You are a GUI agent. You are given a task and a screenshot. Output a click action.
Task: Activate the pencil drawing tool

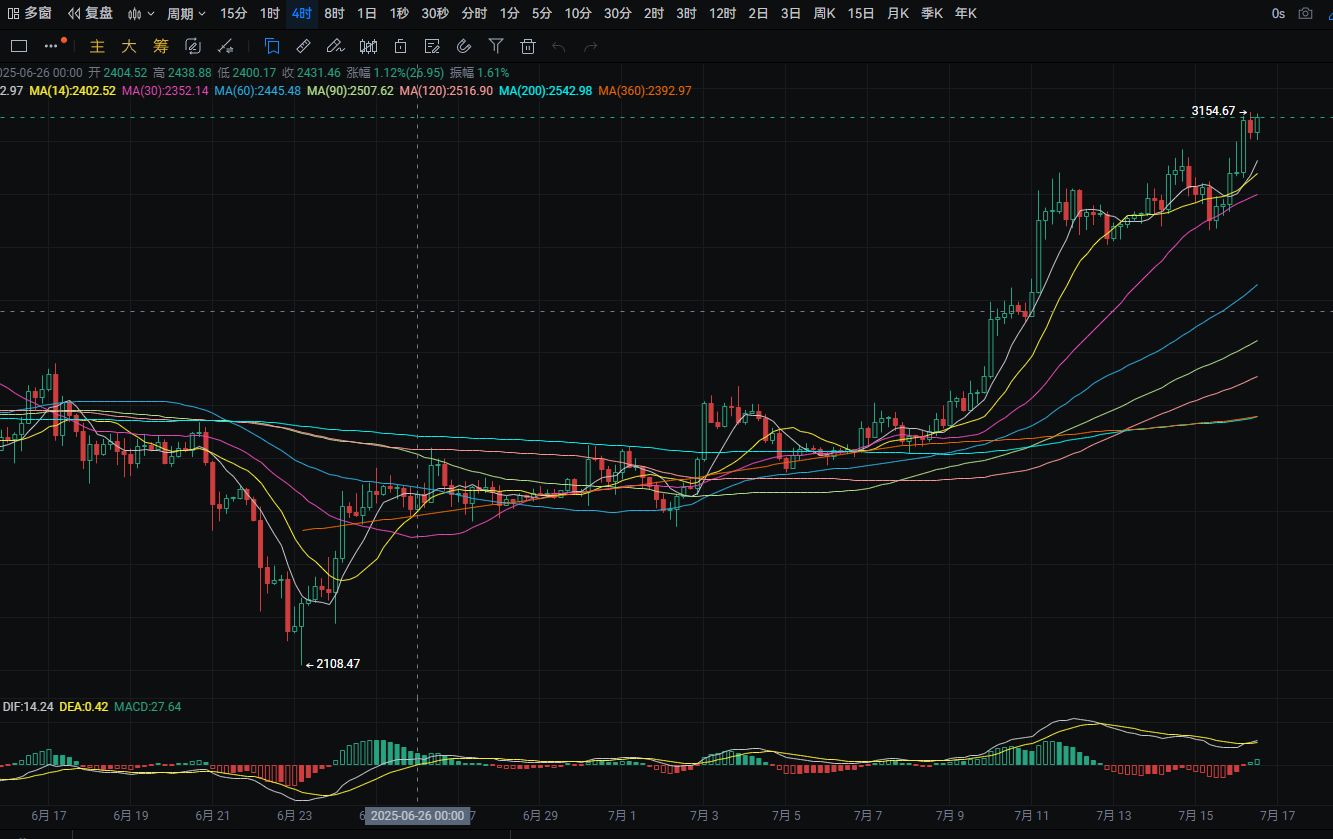click(x=336, y=46)
